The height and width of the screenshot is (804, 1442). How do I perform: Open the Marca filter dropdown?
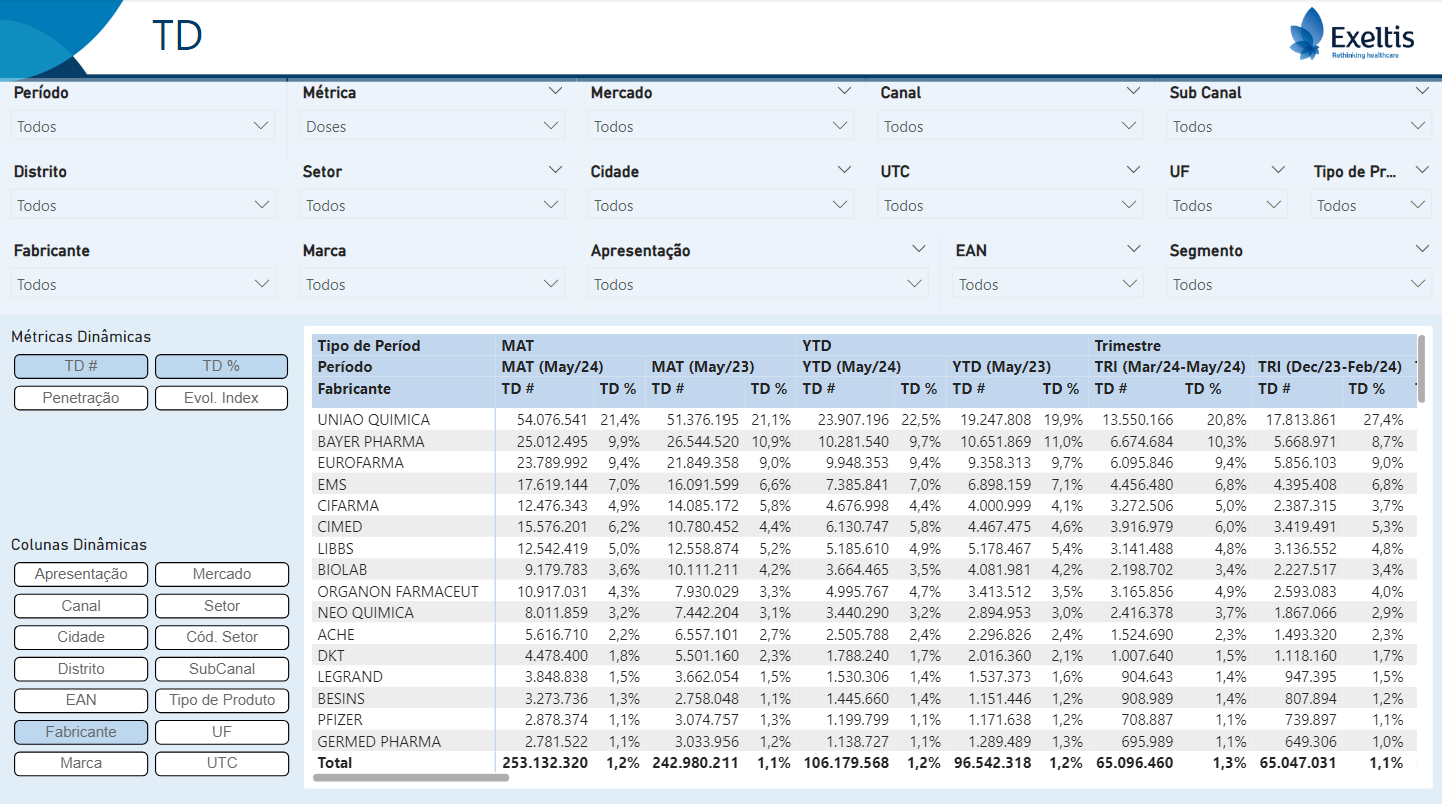432,284
